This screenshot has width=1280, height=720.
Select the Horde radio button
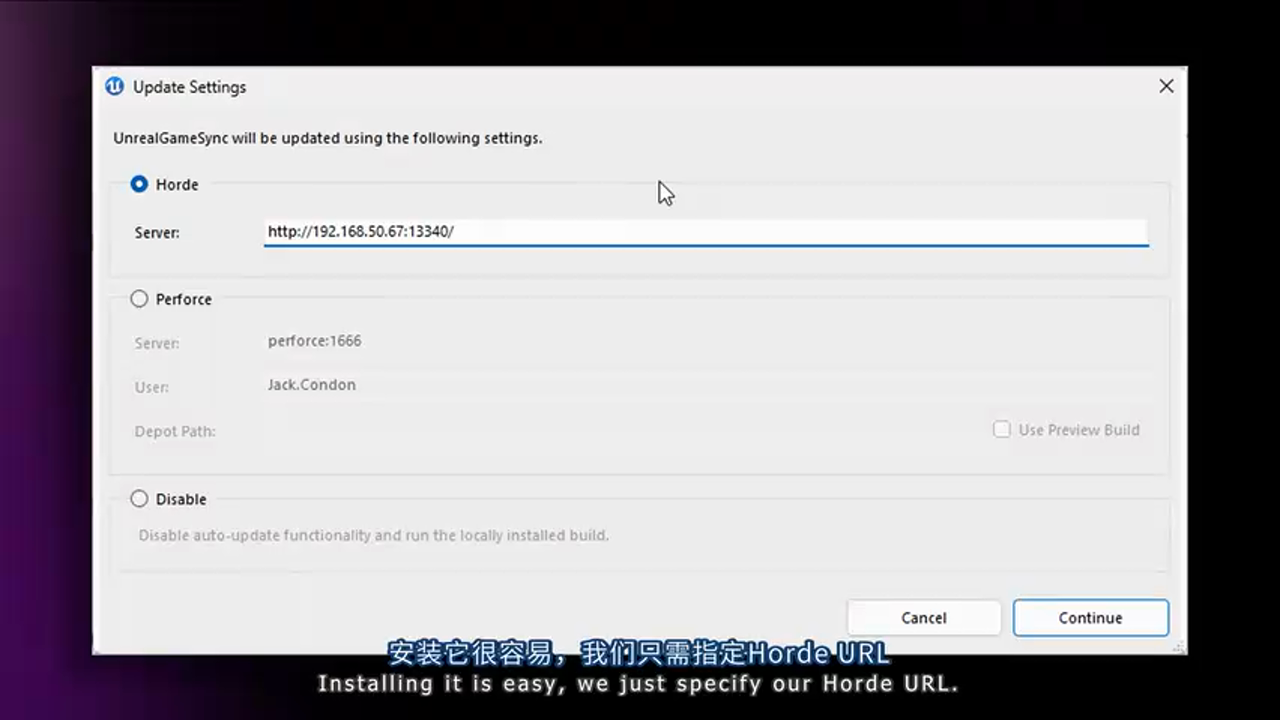(139, 184)
